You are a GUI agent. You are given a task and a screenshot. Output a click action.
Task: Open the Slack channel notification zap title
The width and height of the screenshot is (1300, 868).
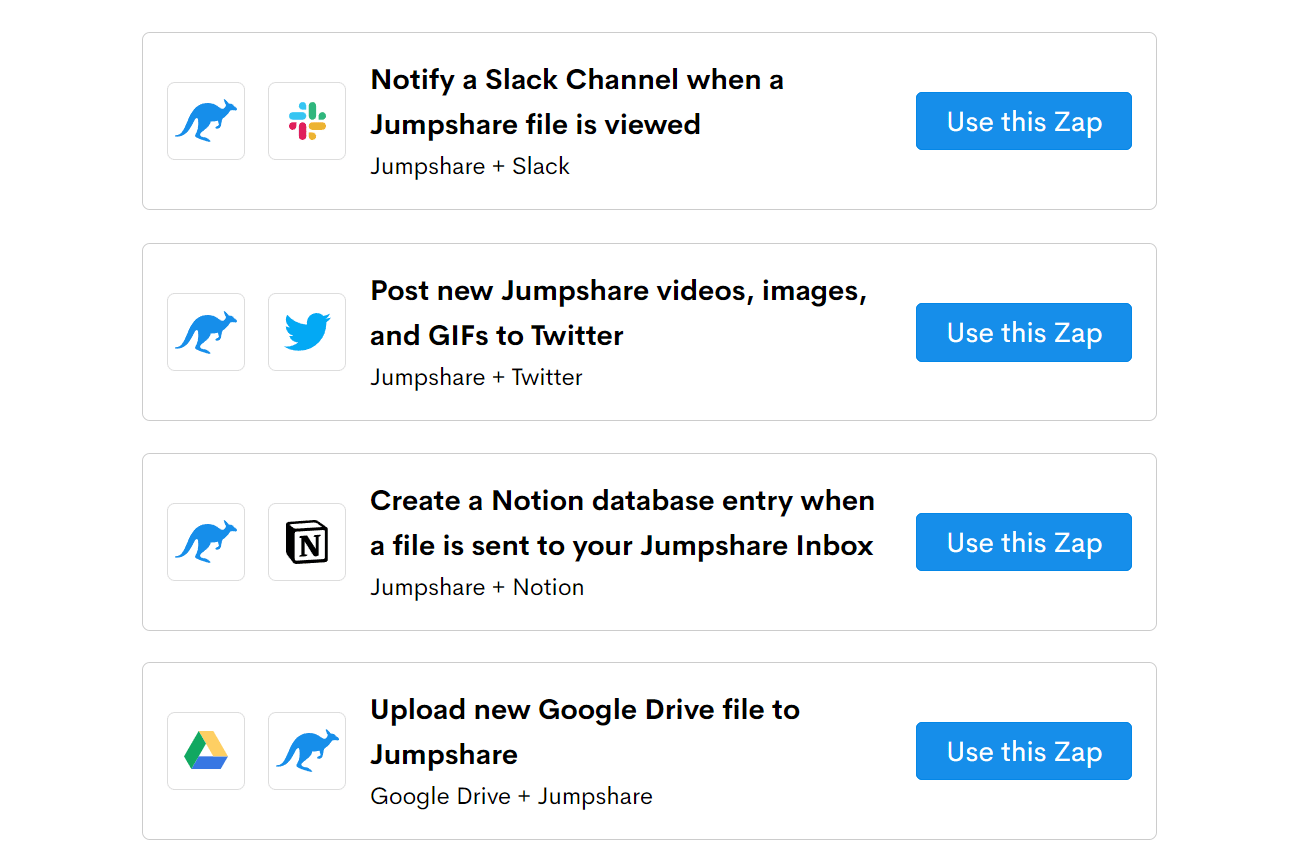point(577,101)
